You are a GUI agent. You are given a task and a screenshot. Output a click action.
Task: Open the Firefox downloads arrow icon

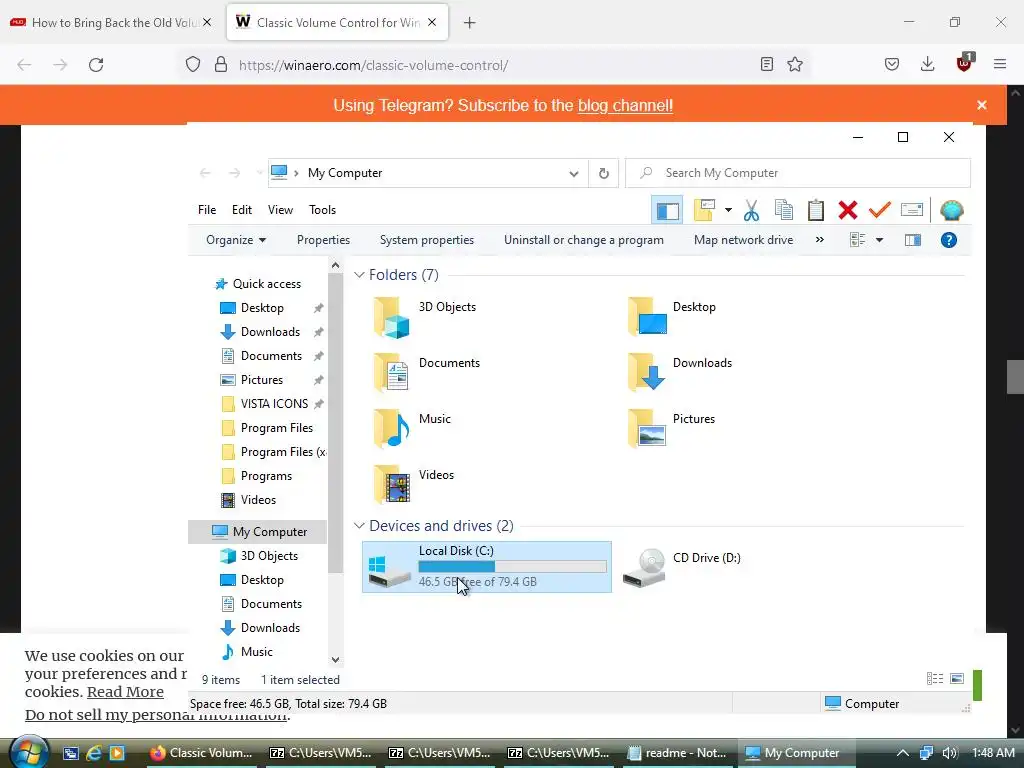pos(927,64)
